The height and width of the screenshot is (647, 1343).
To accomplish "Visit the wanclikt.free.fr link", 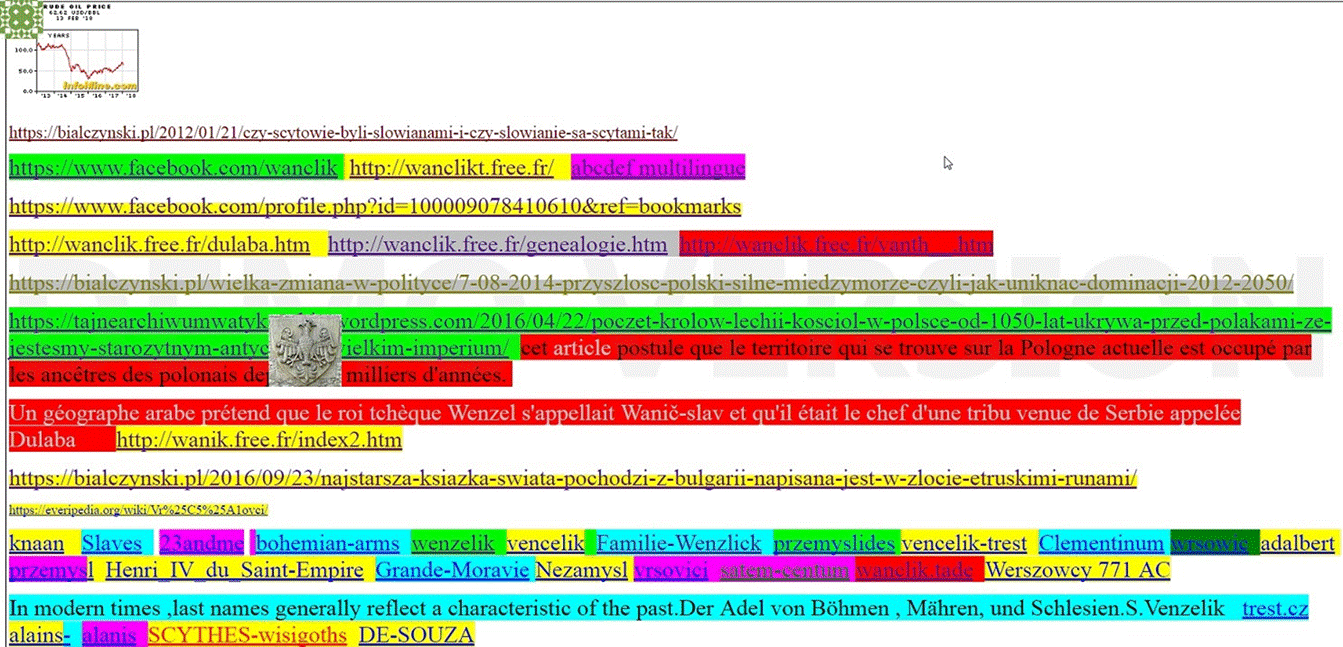I will (x=451, y=168).
